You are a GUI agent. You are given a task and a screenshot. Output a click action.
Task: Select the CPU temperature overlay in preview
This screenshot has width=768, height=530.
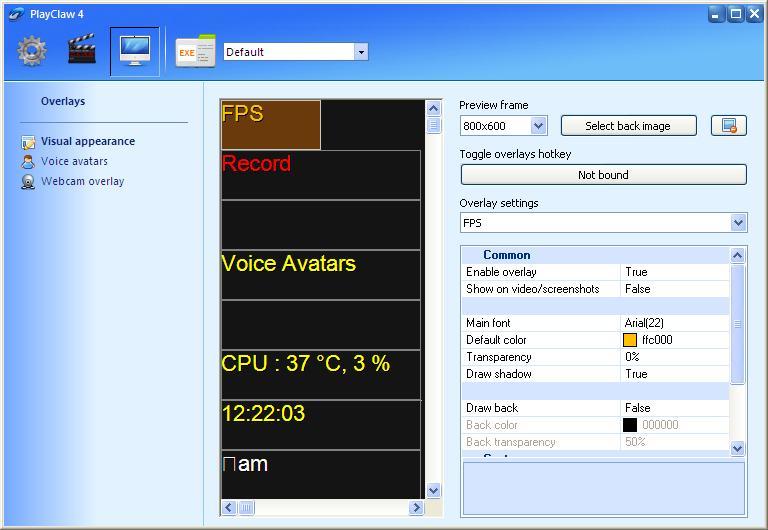[x=321, y=375]
